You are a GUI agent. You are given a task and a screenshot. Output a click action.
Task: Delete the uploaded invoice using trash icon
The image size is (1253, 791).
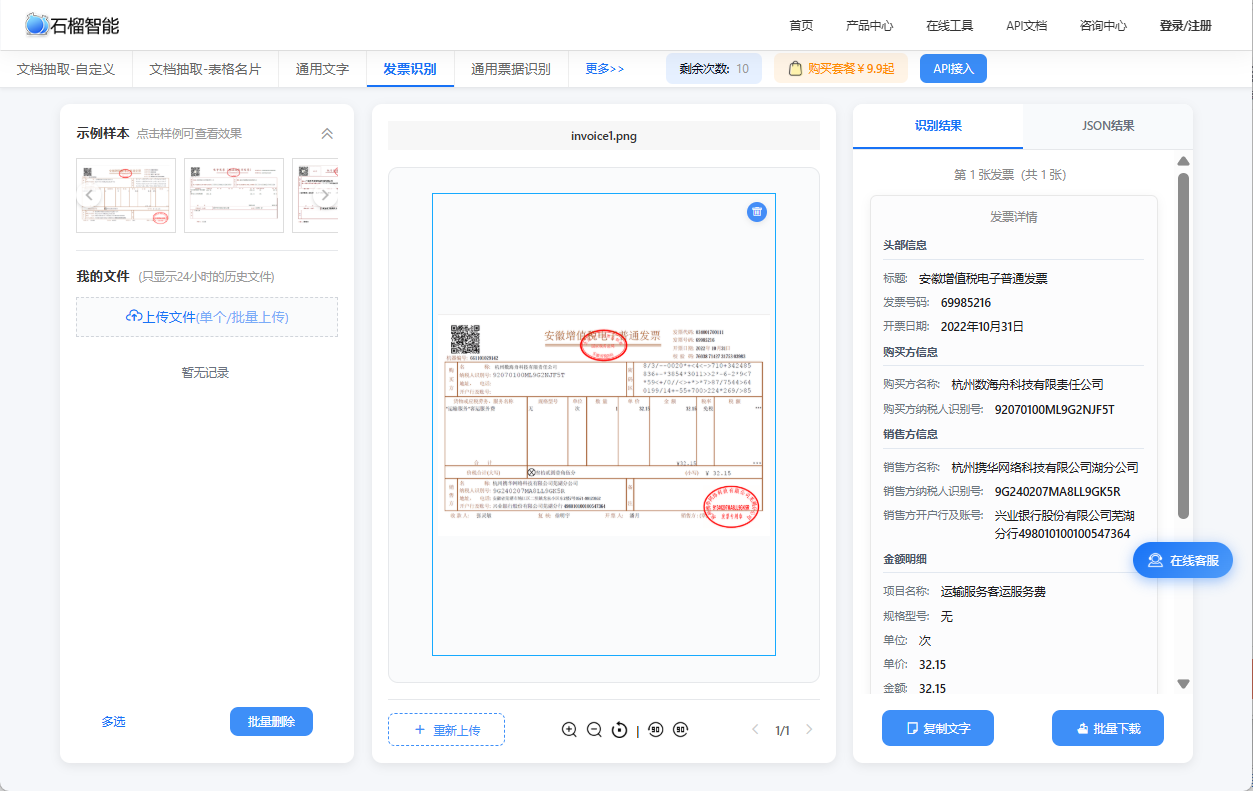757,211
